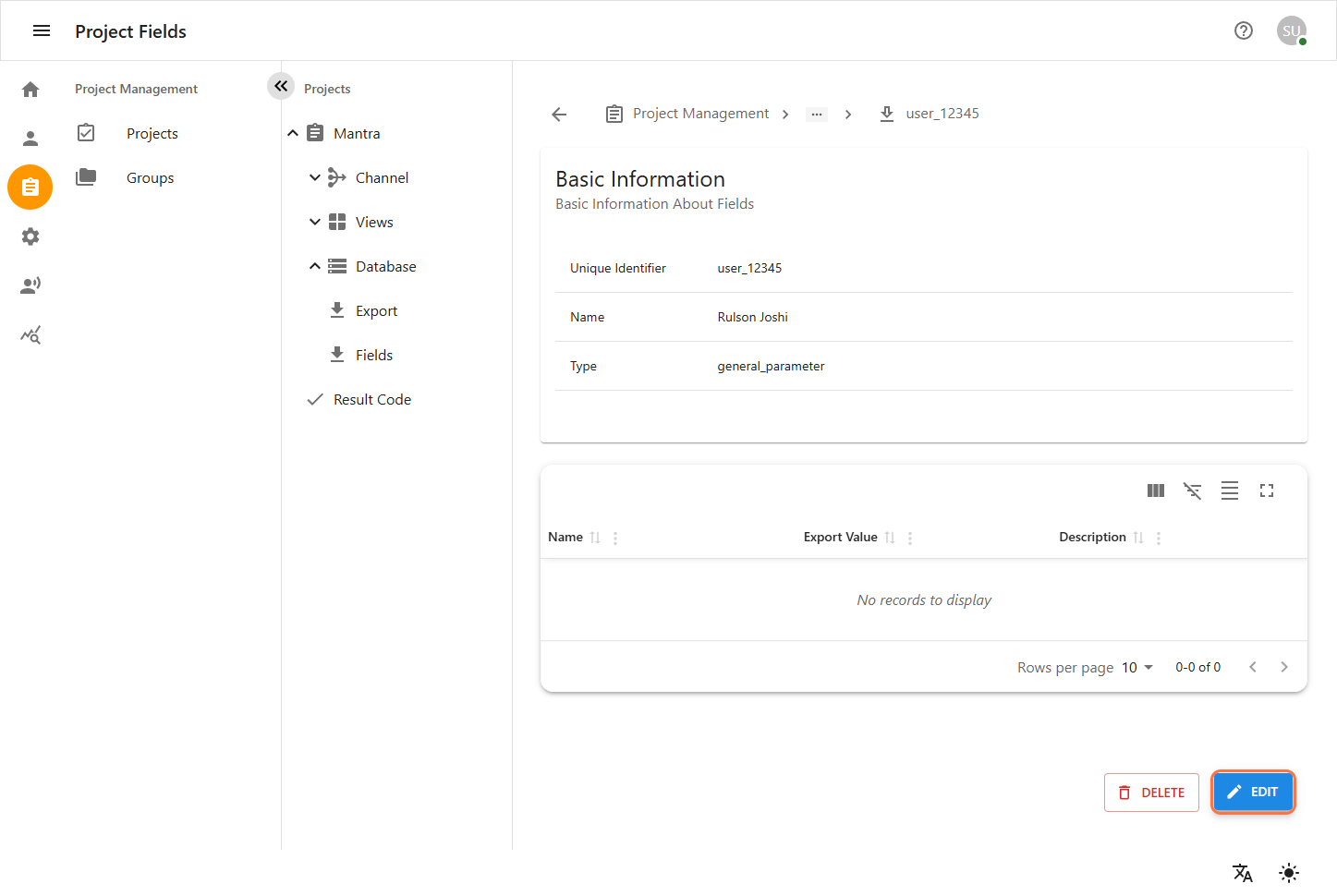1337x896 pixels.
Task: Open the Rows per page dropdown
Action: pos(1135,667)
